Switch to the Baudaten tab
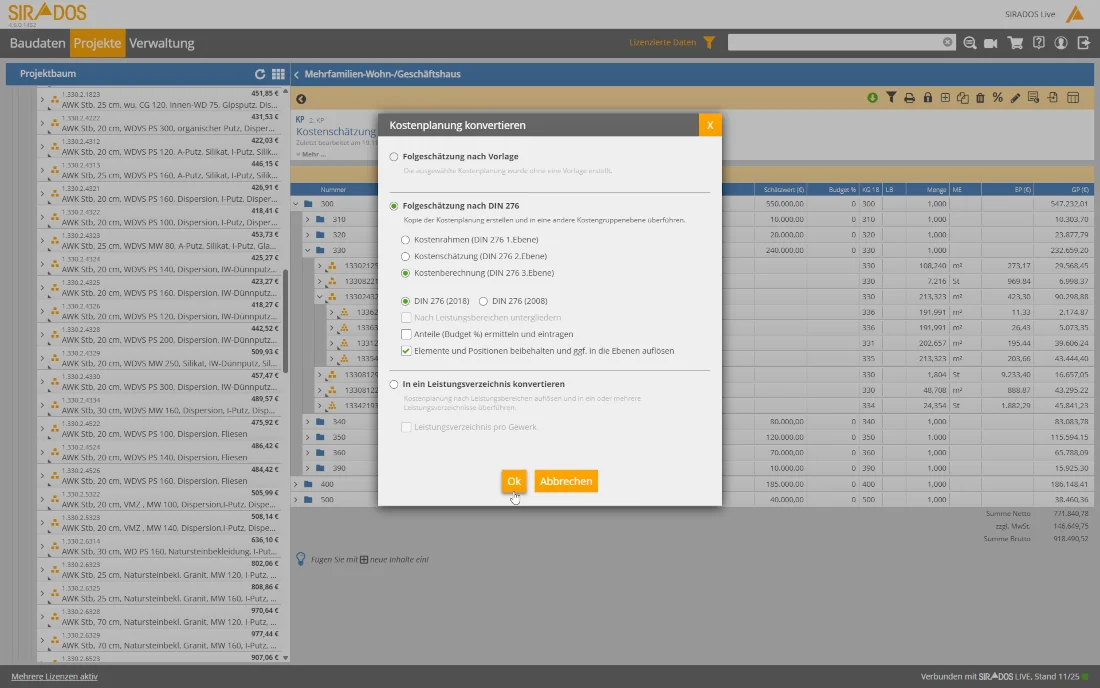 [37, 43]
